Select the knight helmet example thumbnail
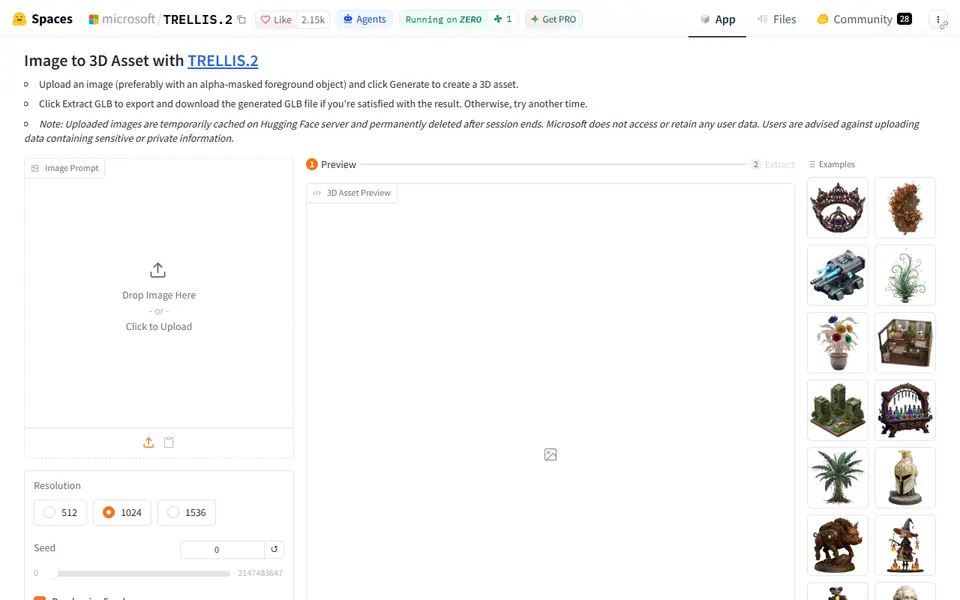The height and width of the screenshot is (600, 960). pos(905,478)
